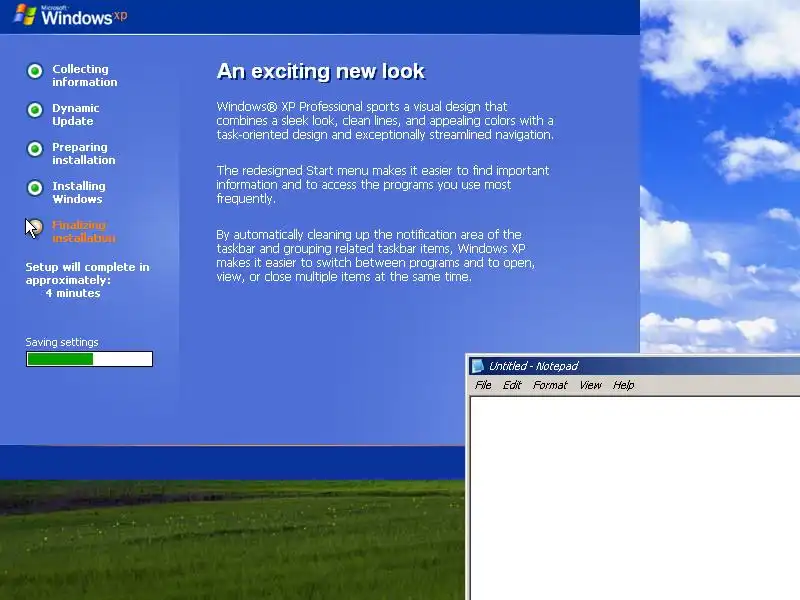Open the Help menu in Notepad
This screenshot has height=600, width=800.
[623, 385]
